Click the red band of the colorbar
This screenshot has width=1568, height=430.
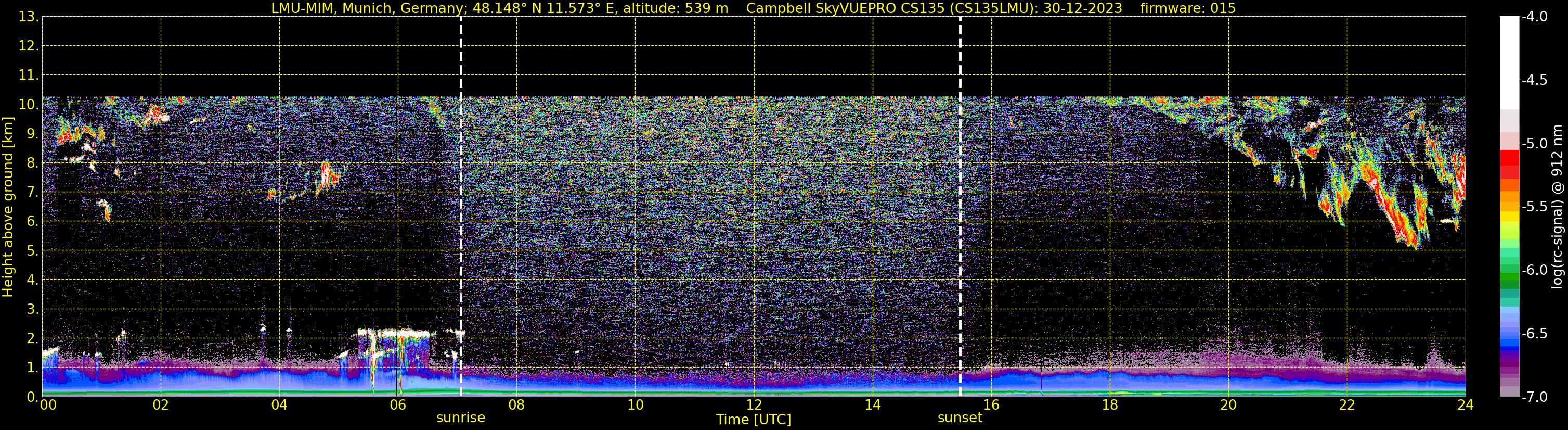point(1510,157)
